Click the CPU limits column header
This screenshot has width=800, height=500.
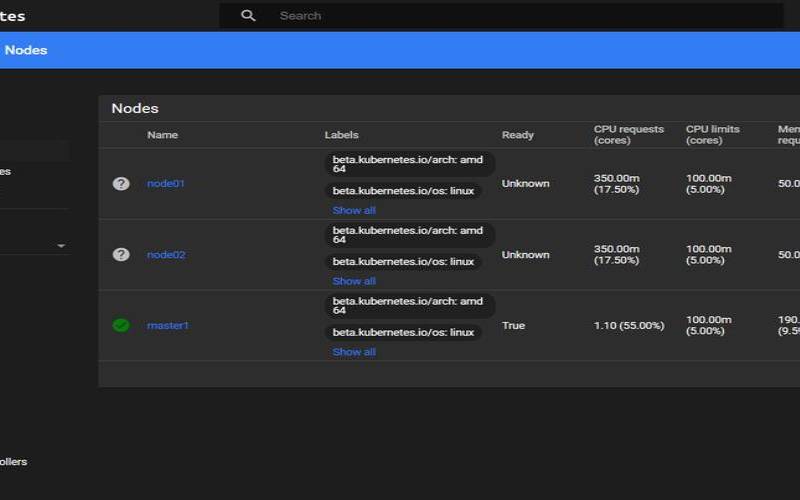click(x=713, y=135)
